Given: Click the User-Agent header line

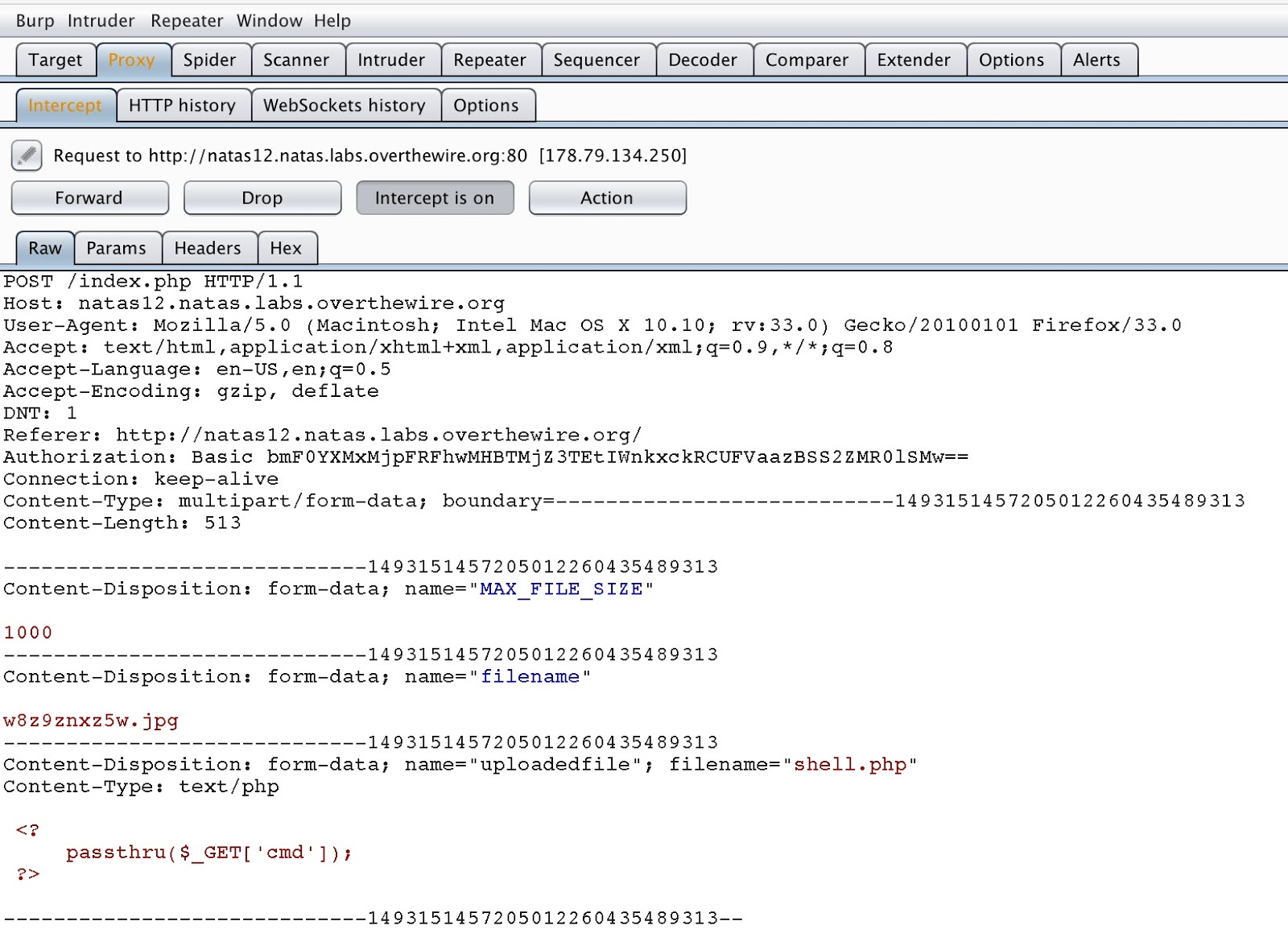Looking at the screenshot, I should pos(592,325).
